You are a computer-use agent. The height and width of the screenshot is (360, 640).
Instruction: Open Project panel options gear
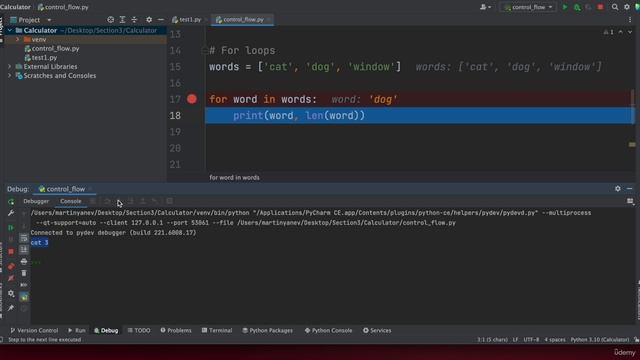click(149, 20)
